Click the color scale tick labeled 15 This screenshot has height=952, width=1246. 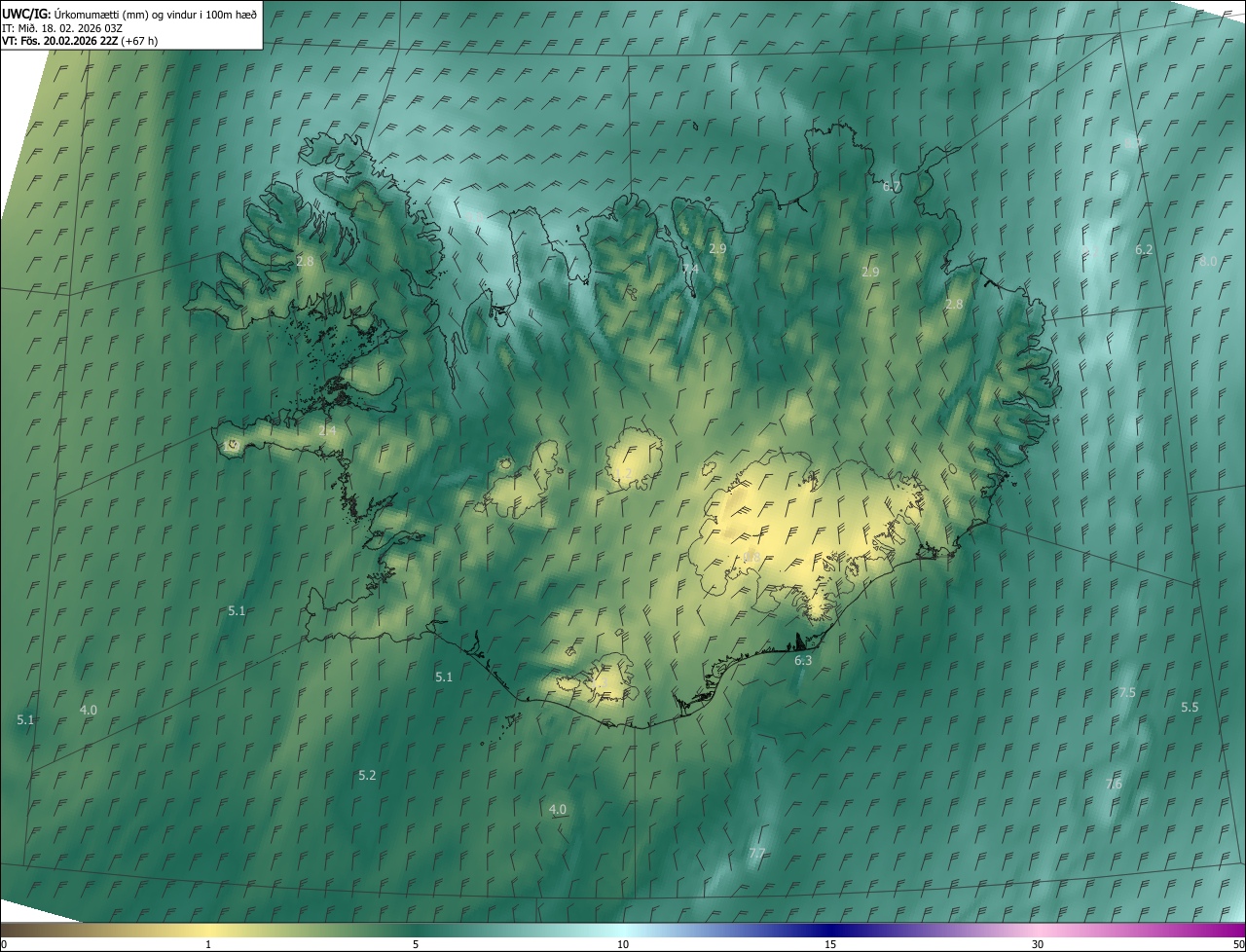coord(830,944)
